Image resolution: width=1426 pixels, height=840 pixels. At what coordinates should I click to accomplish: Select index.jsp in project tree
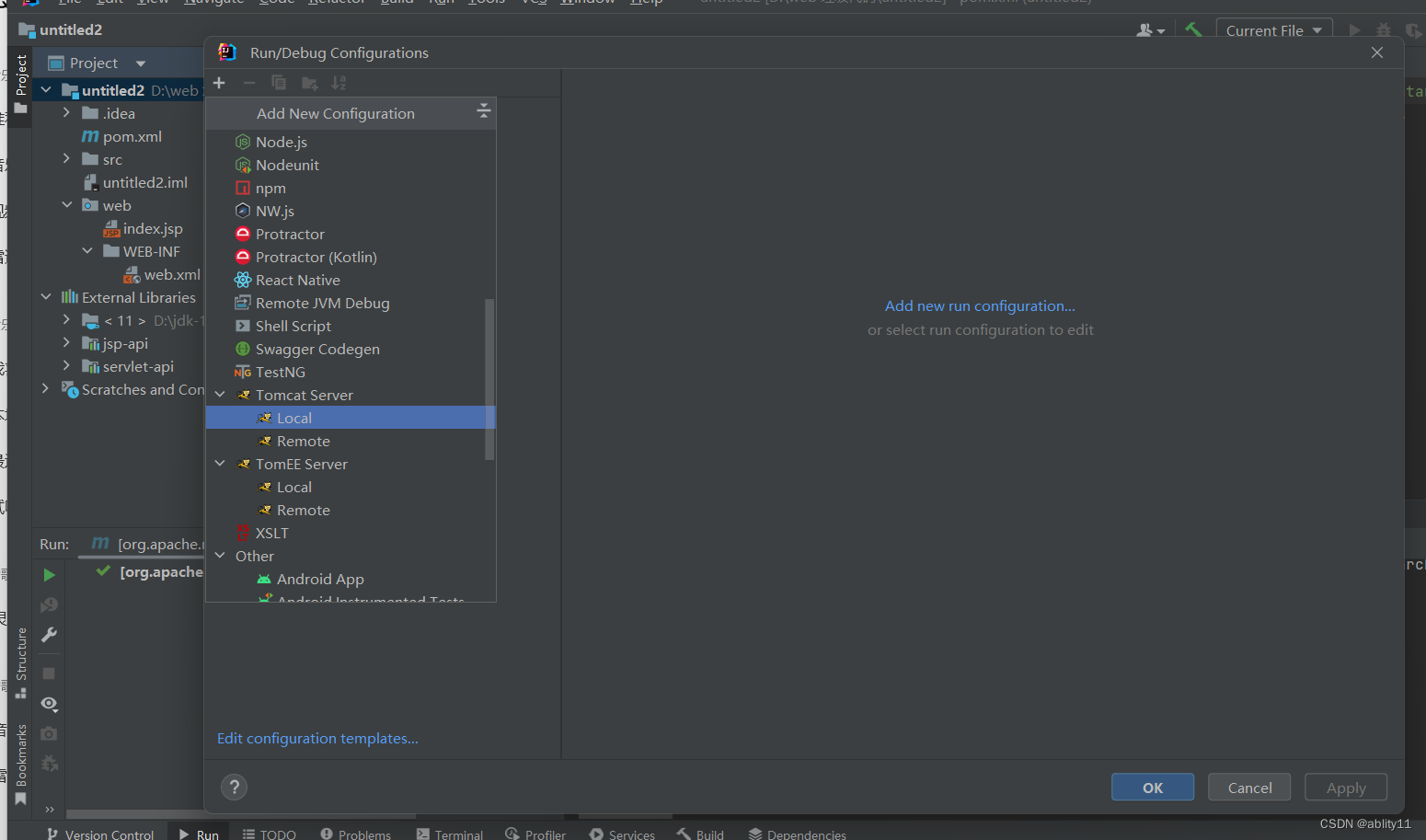(x=152, y=228)
